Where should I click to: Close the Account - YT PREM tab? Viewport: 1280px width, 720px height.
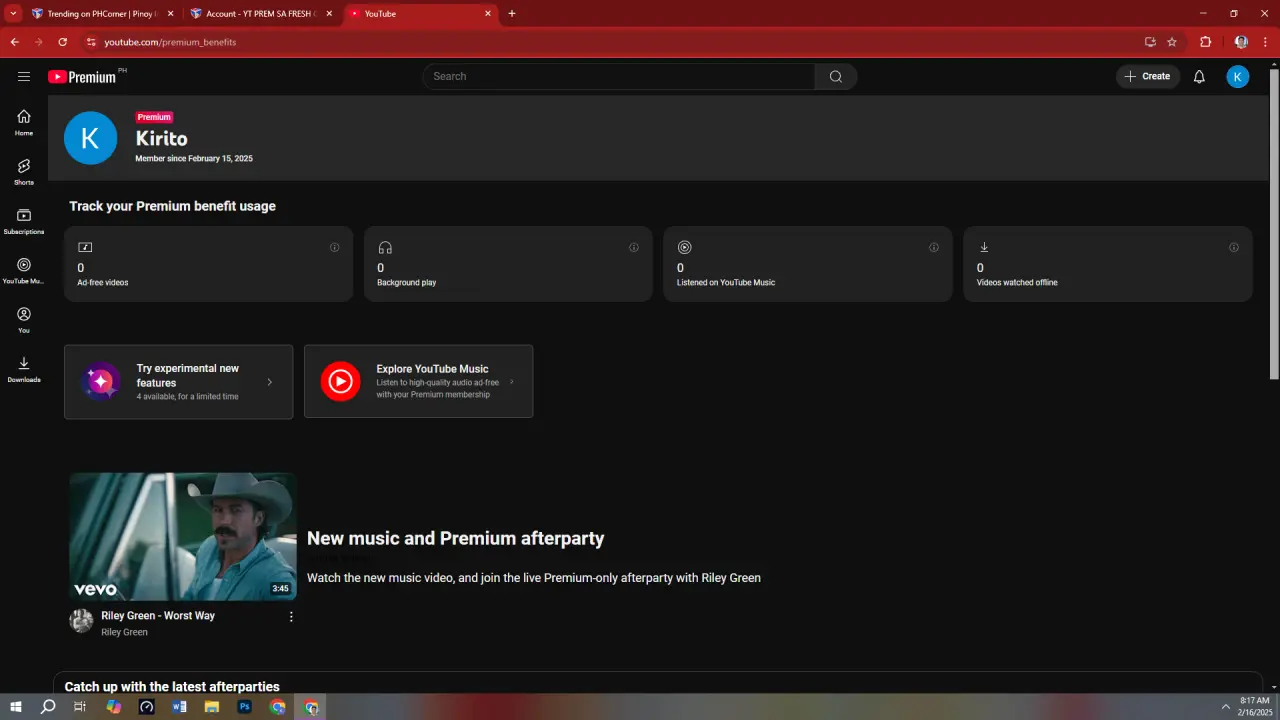point(329,14)
